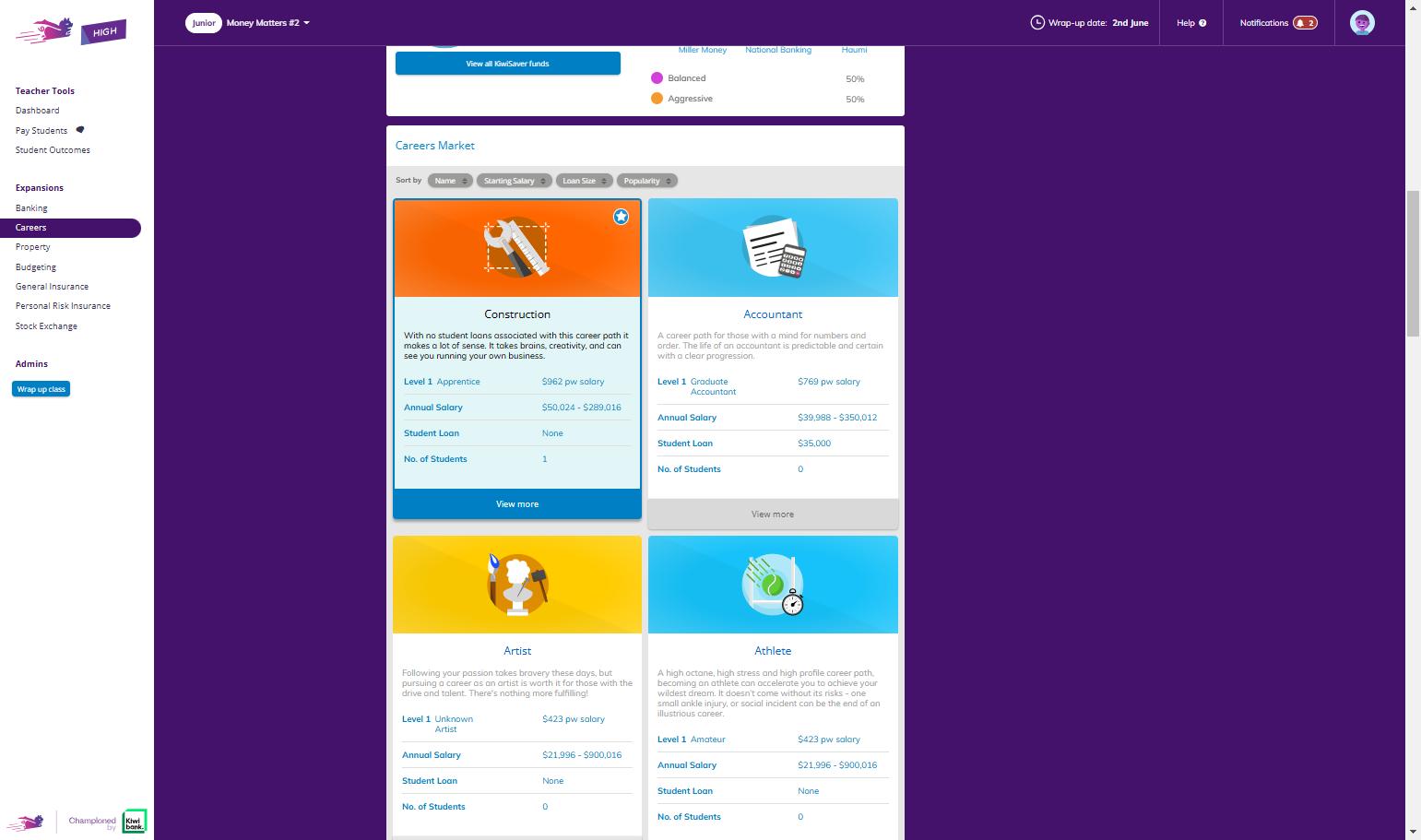Click View all KiwiSaver funds button

(508, 64)
